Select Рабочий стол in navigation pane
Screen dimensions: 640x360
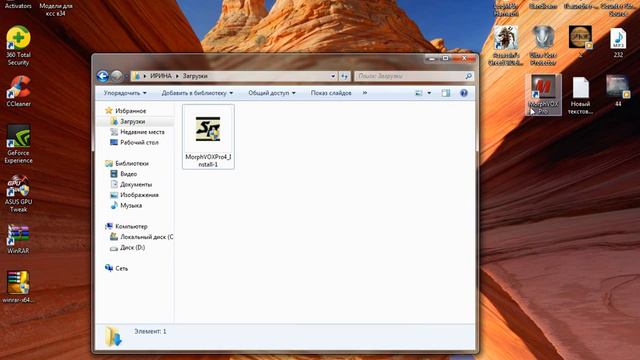[x=134, y=142]
